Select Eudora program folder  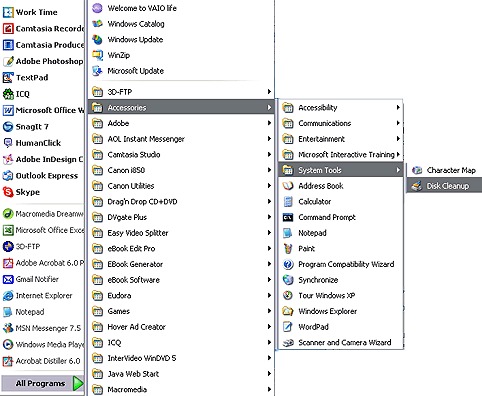point(181,295)
